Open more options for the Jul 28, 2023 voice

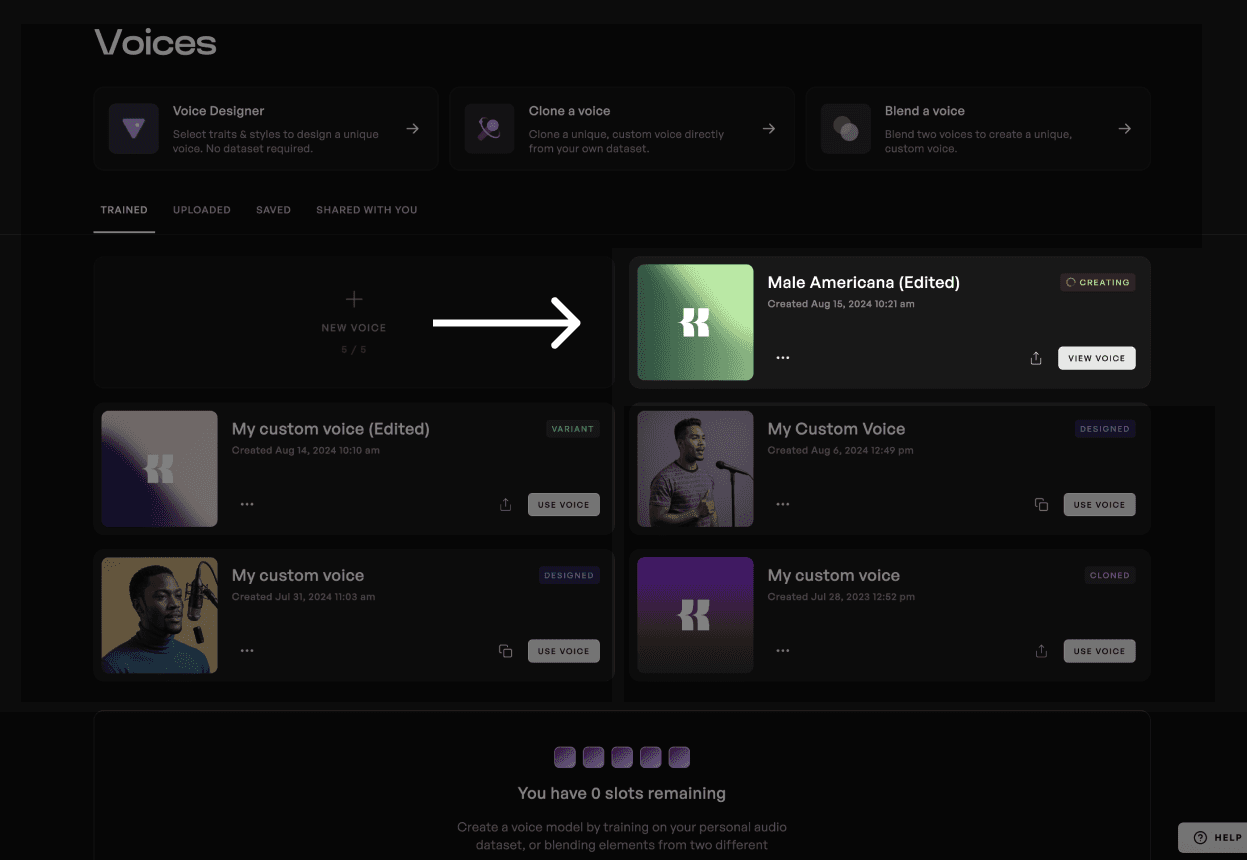pyautogui.click(x=783, y=651)
